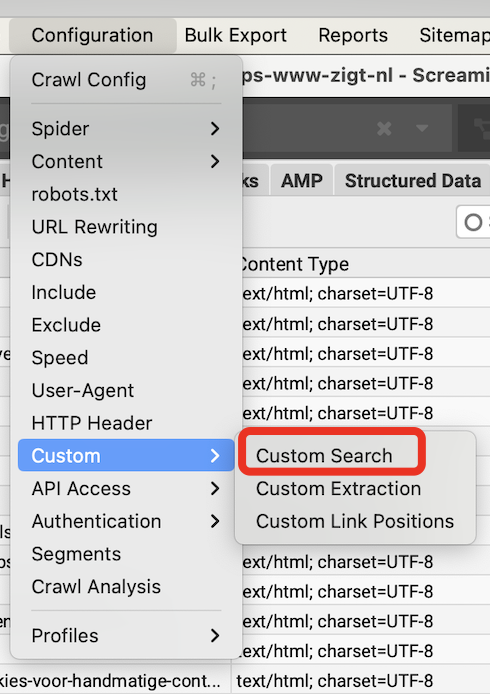The width and height of the screenshot is (490, 694).
Task: Switch to the AMP tab
Action: [301, 181]
